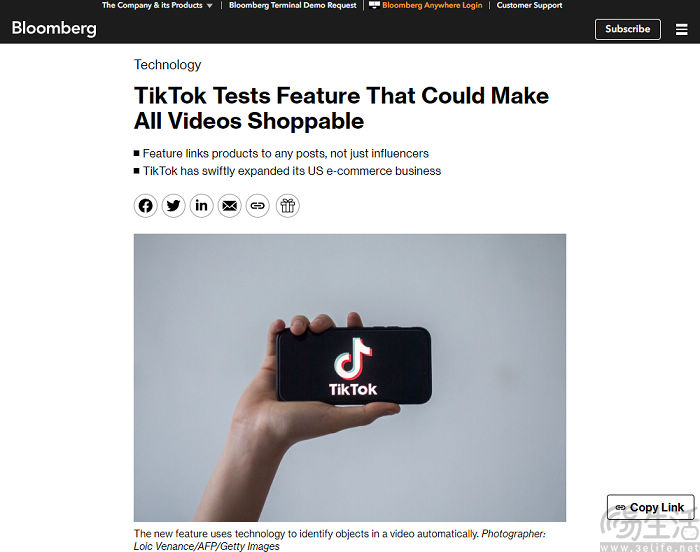Viewport: 700px width, 552px height.
Task: Expand The Company & its Products dropdown
Action: pyautogui.click(x=157, y=5)
